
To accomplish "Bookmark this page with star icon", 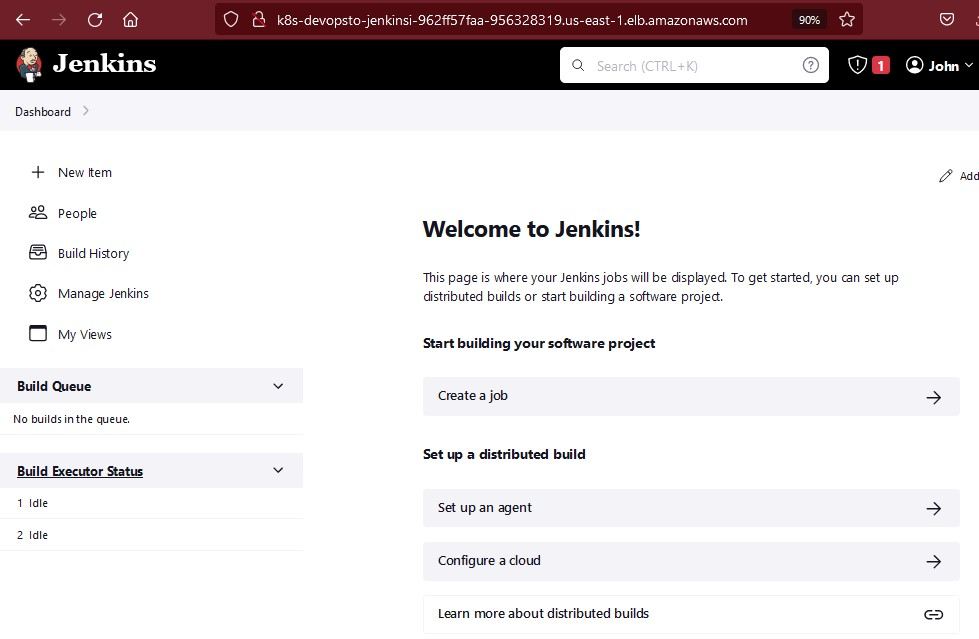I will [x=847, y=19].
